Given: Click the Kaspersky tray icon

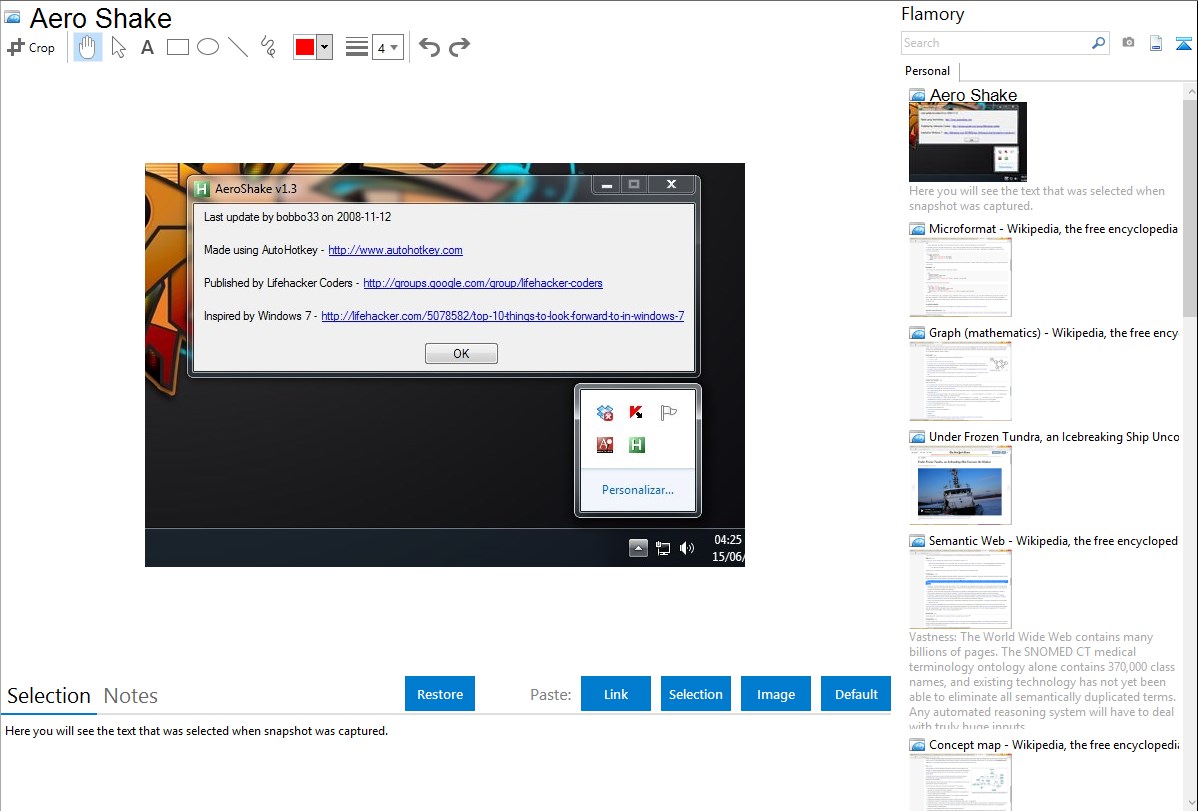Looking at the screenshot, I should tap(636, 413).
